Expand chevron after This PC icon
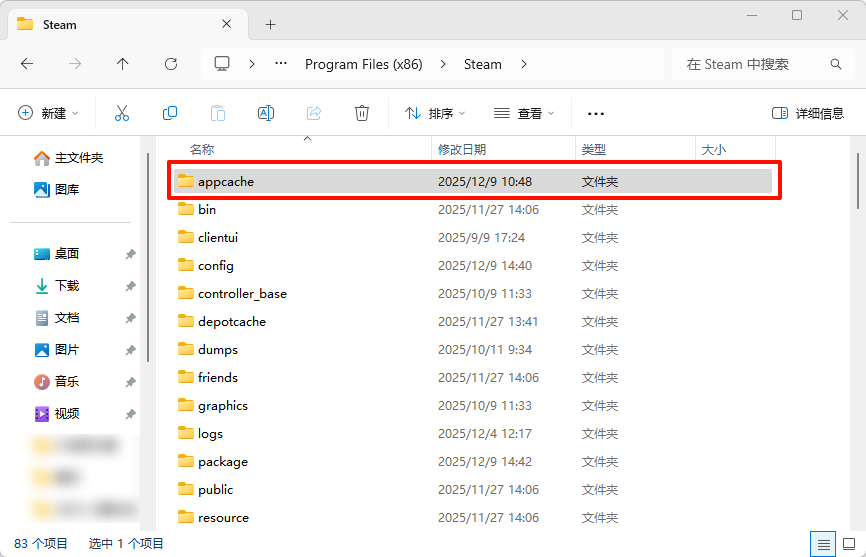The image size is (866, 557). pyautogui.click(x=252, y=65)
